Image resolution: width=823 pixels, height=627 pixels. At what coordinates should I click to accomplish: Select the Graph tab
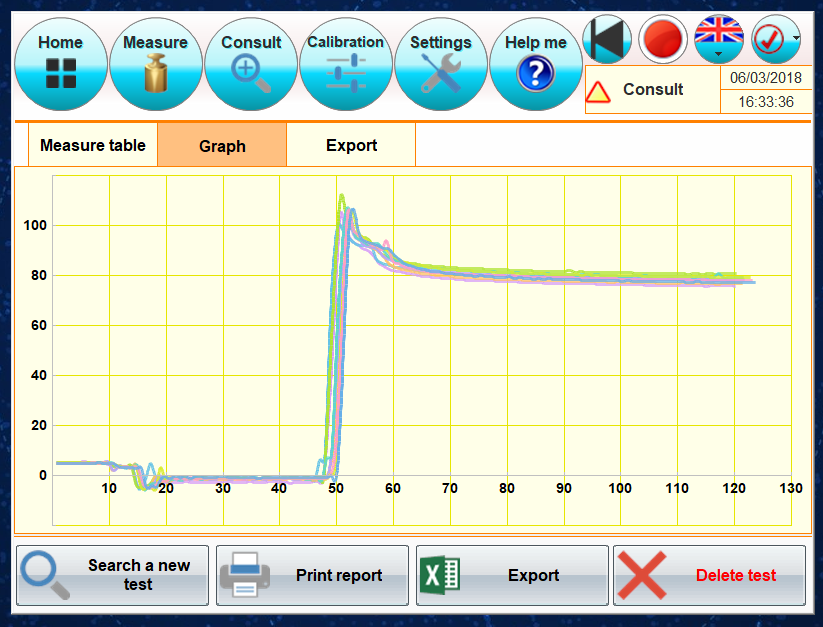click(x=222, y=145)
